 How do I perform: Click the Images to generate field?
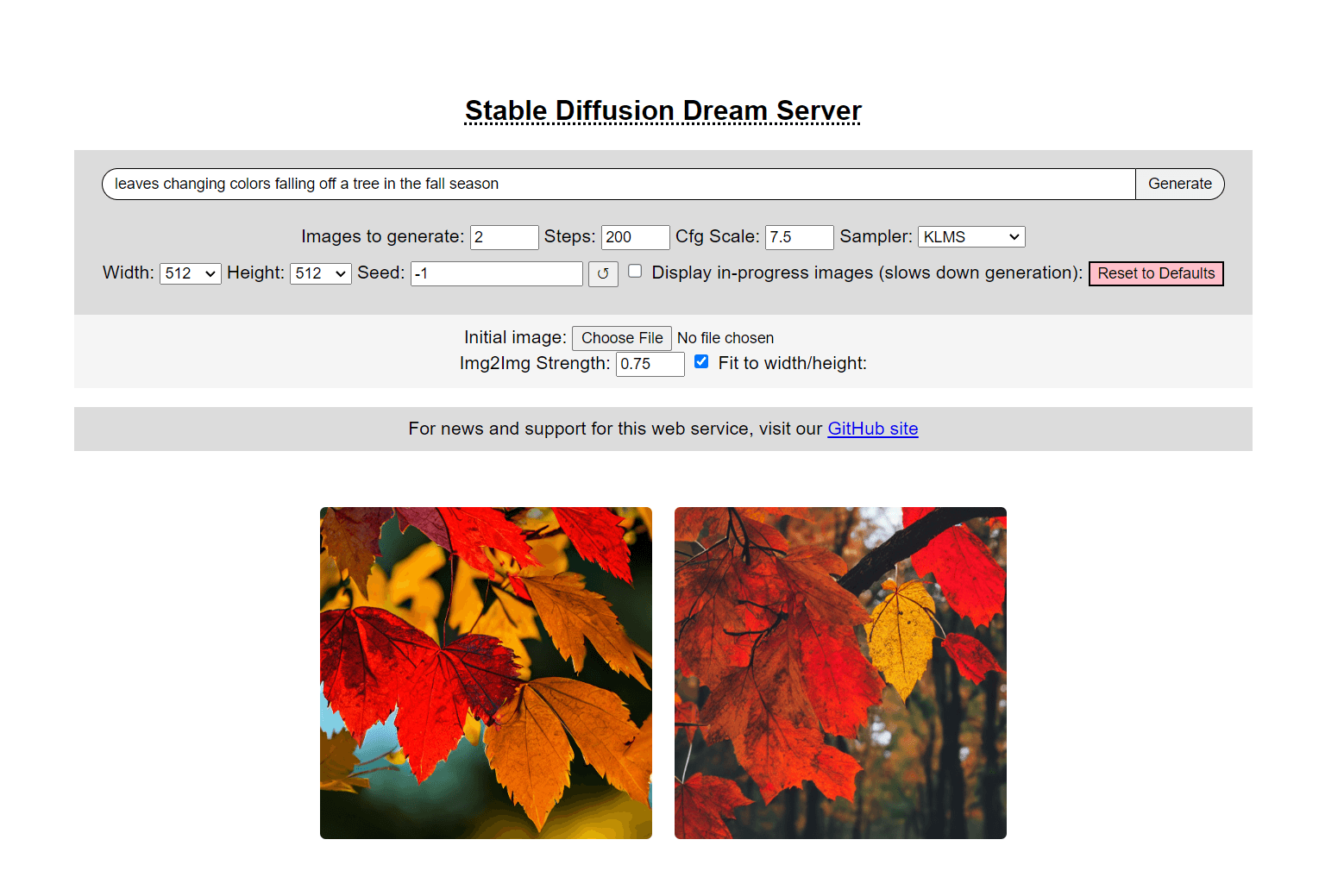(x=505, y=237)
